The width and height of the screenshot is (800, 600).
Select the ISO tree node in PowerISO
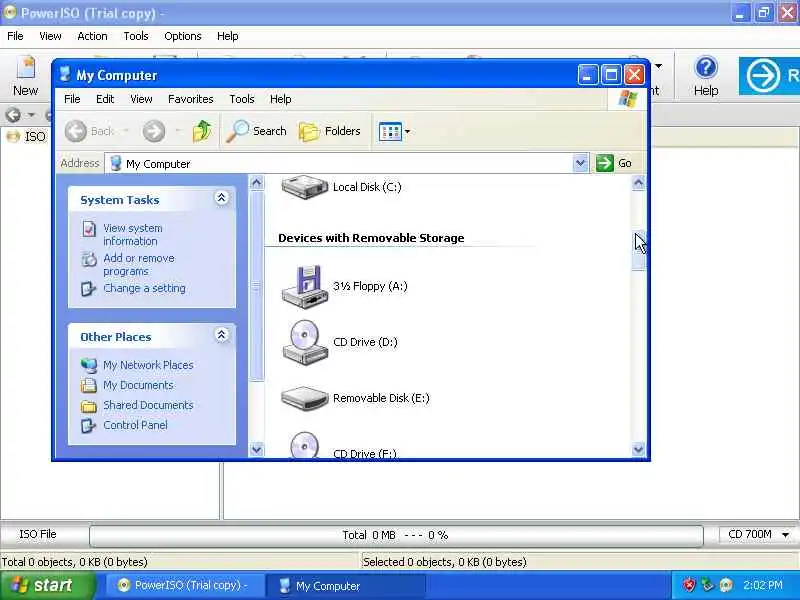point(27,136)
